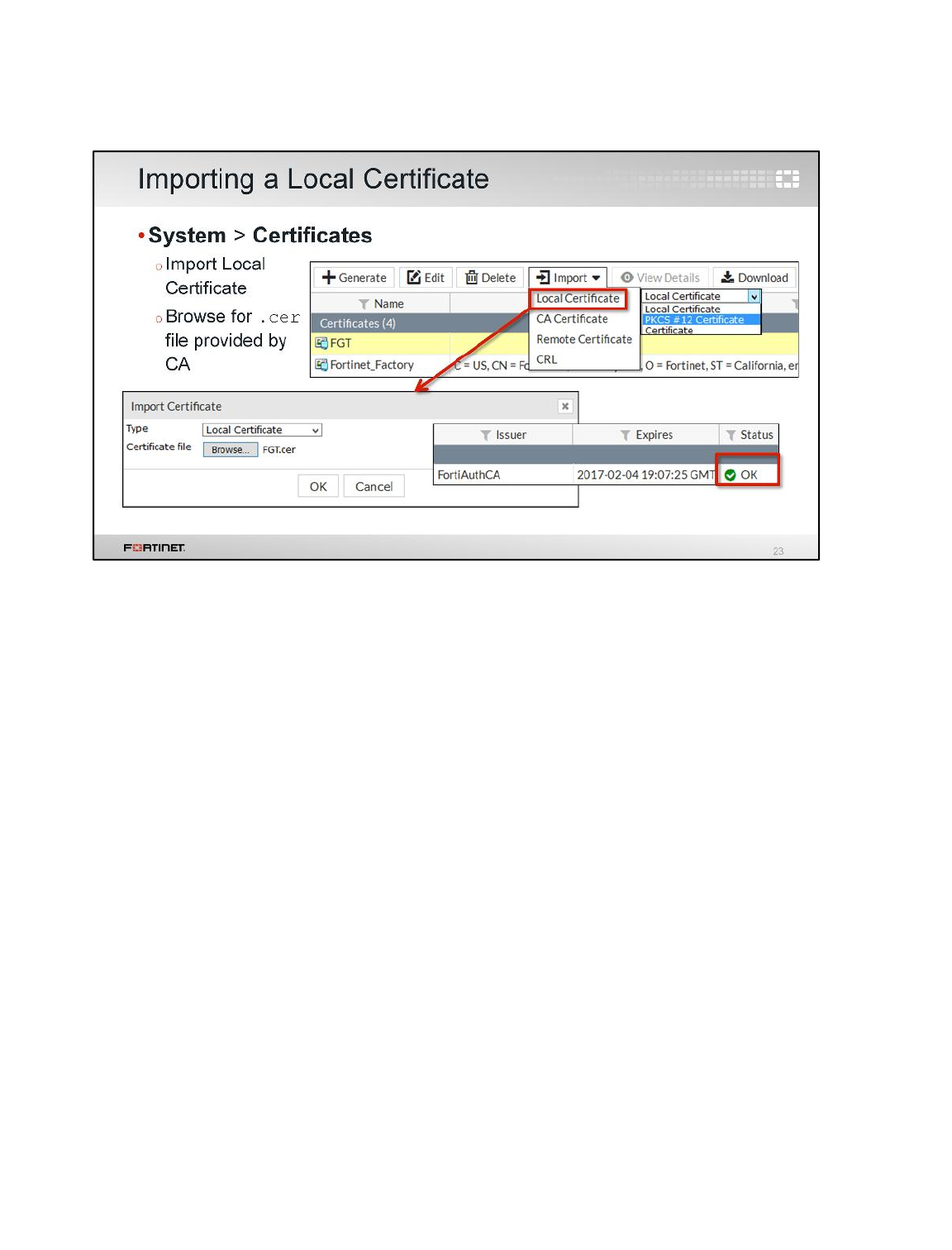
Task: Select CA Certificate menu entry
Action: point(572,319)
